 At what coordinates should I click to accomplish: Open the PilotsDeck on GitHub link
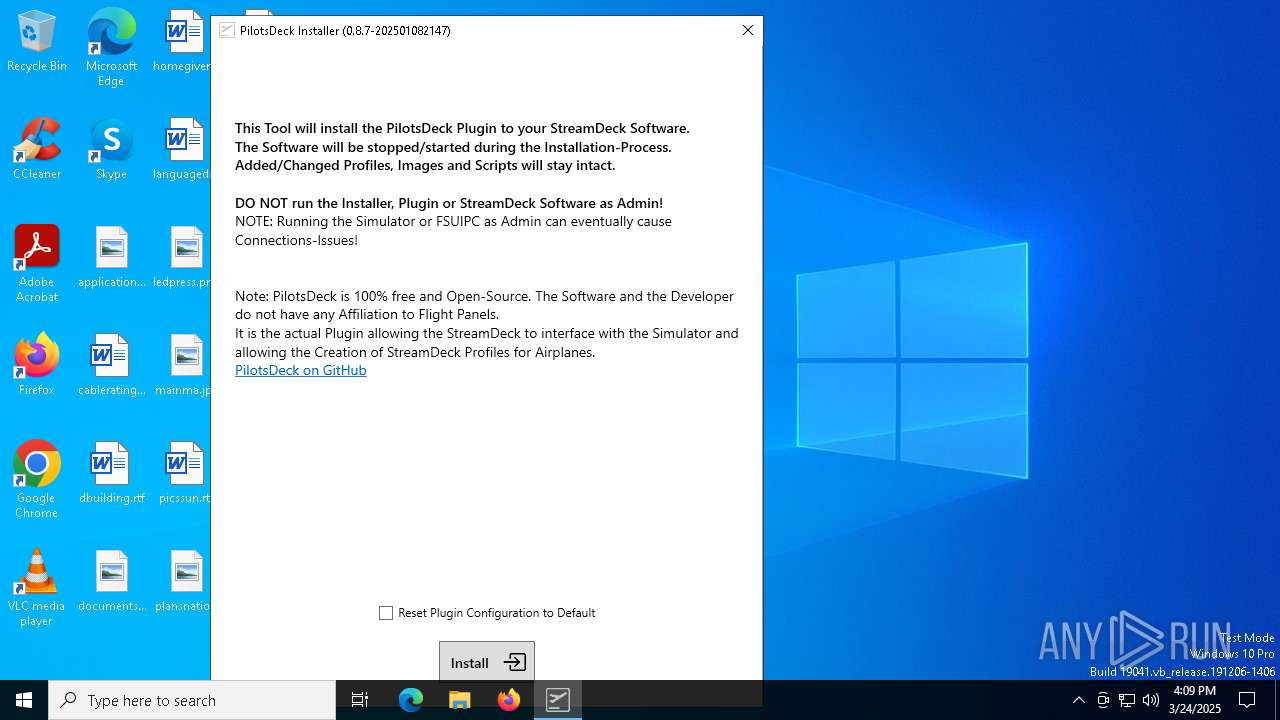click(301, 370)
